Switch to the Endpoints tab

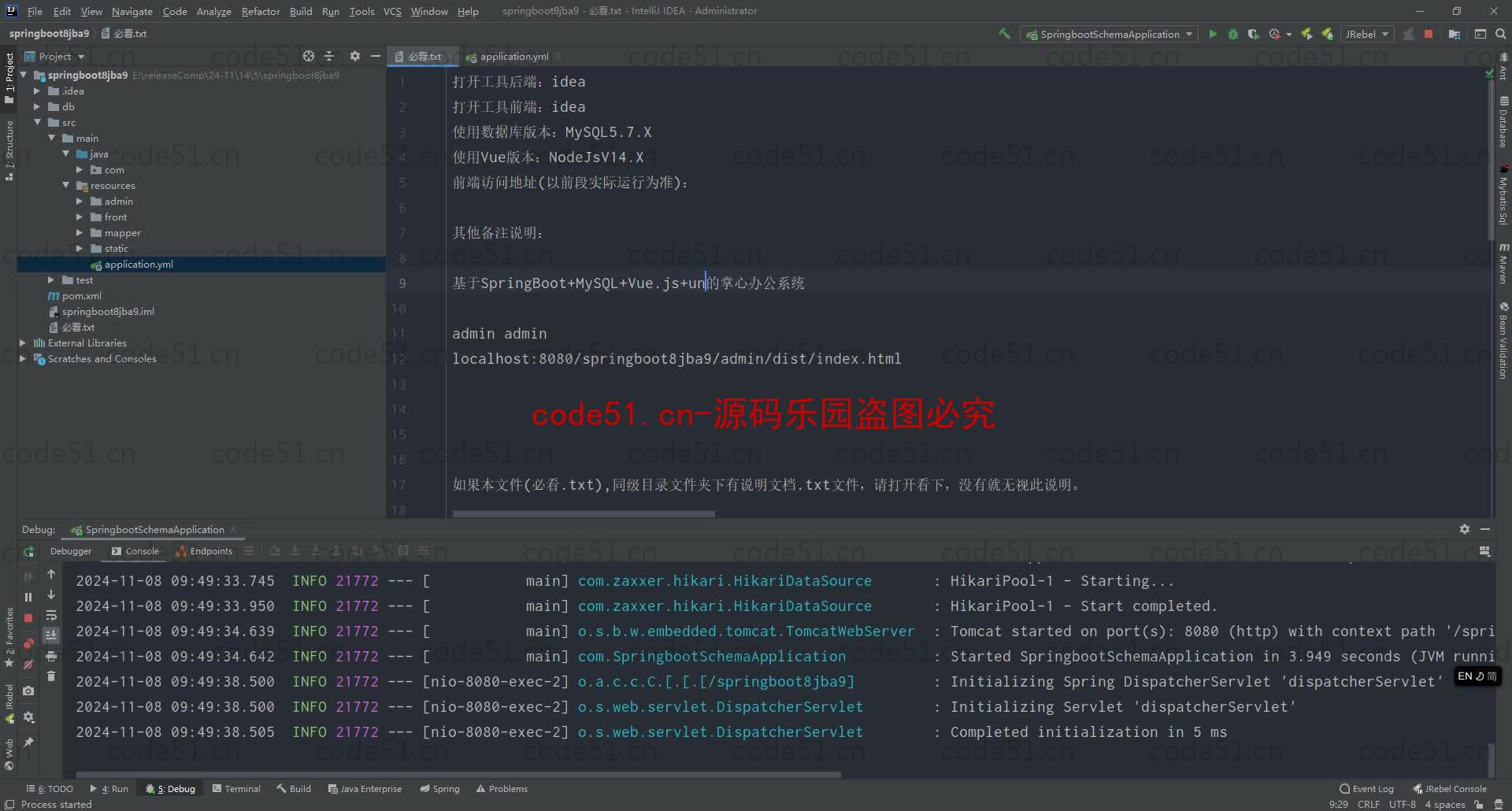point(204,551)
